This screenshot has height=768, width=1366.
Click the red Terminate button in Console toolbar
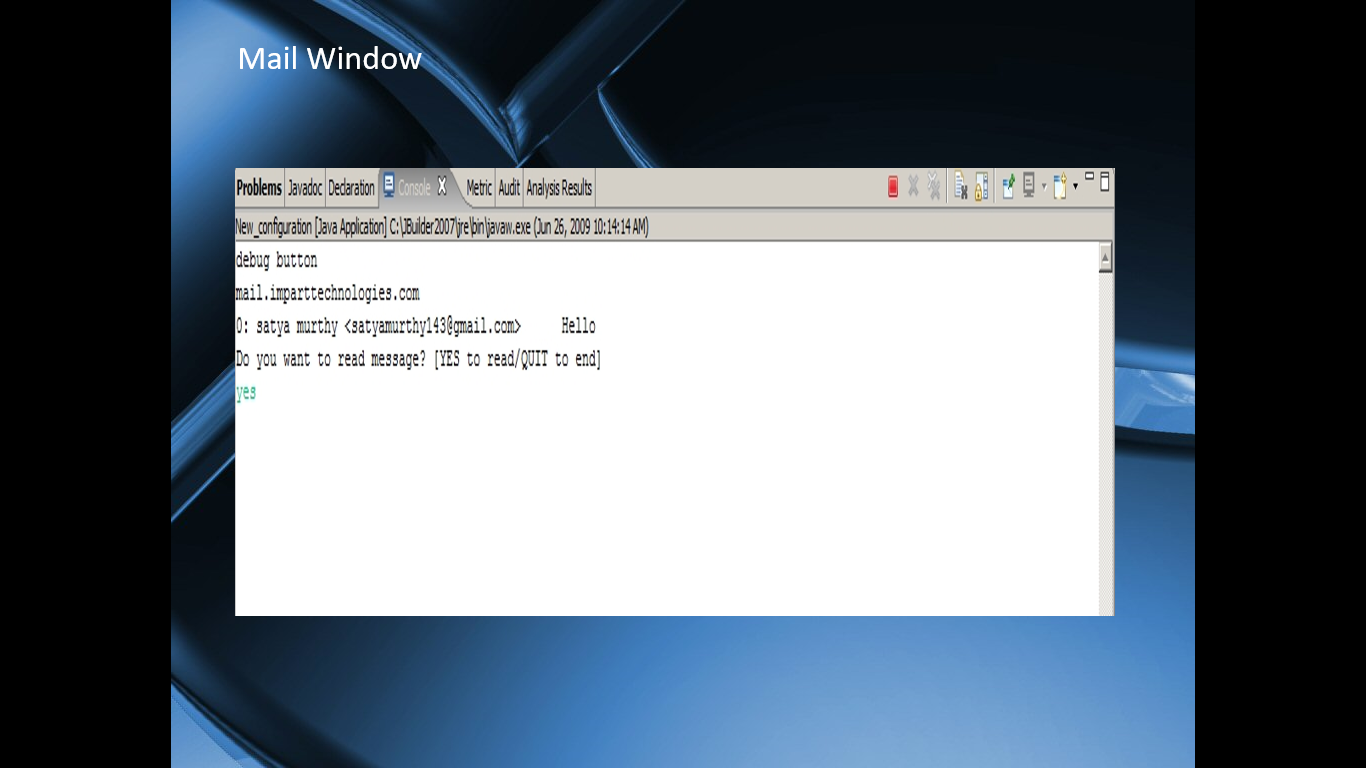893,185
